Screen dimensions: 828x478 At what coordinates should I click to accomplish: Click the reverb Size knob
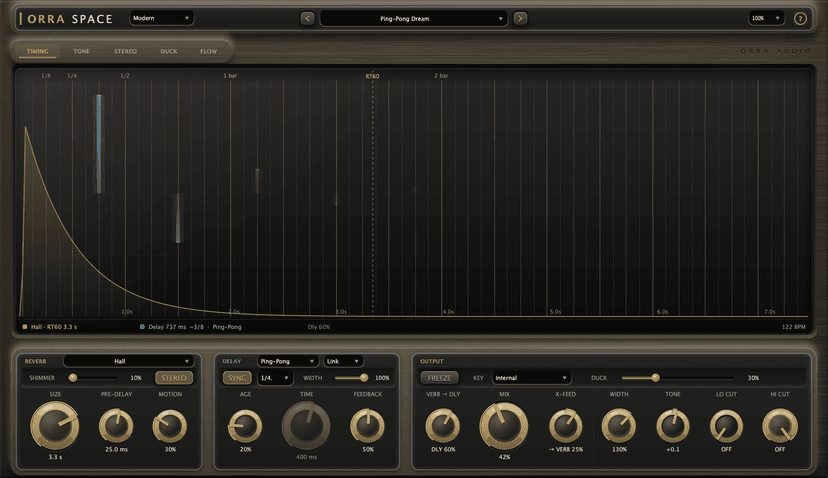pos(54,426)
